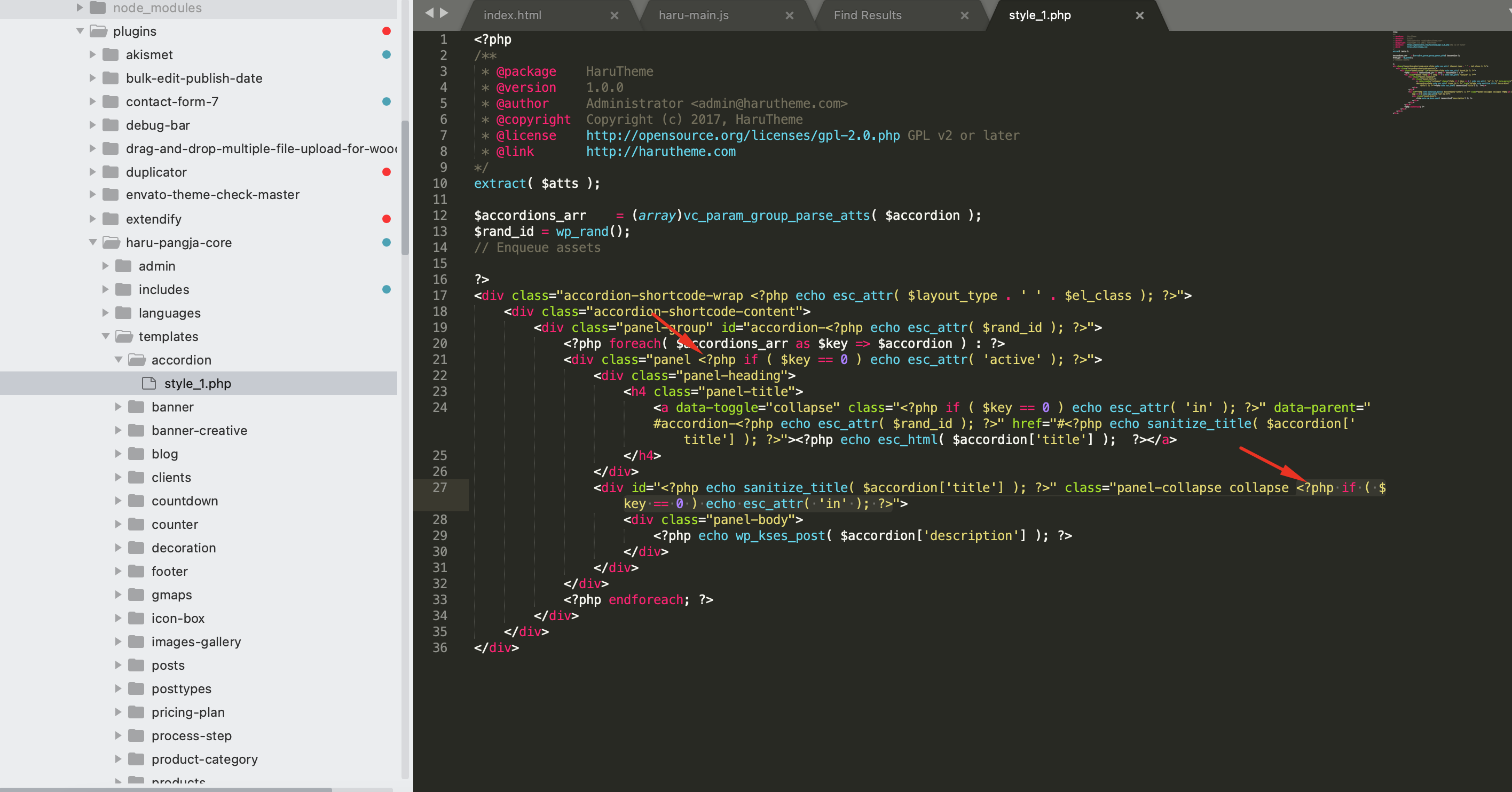Click the icon-box folder icon
This screenshot has height=792, width=1512.
(136, 618)
